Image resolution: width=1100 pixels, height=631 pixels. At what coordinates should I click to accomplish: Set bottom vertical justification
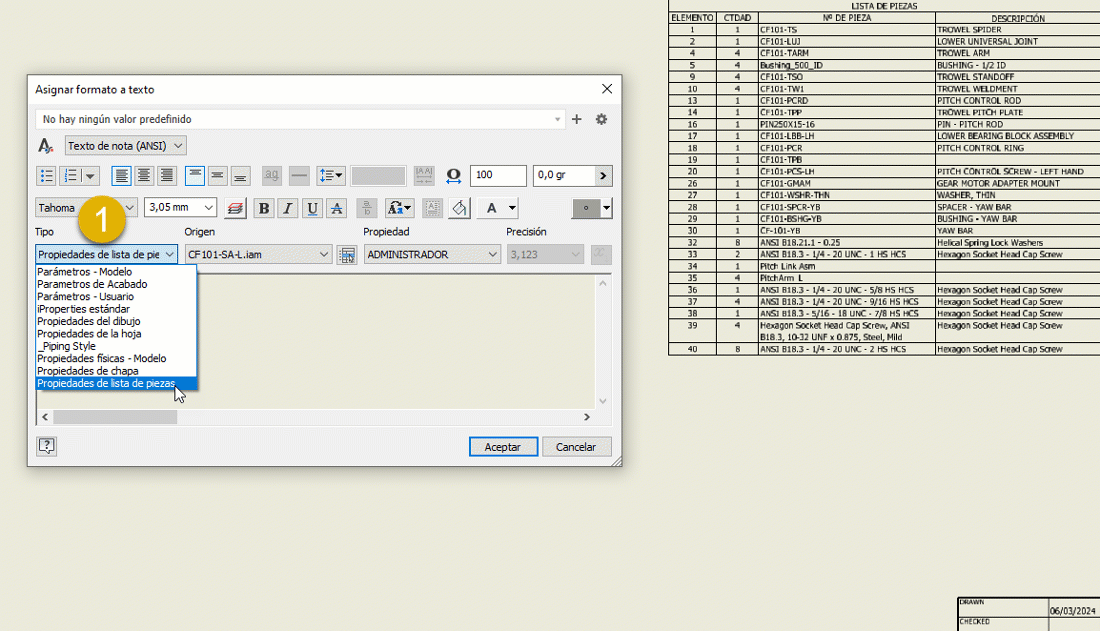click(x=240, y=175)
